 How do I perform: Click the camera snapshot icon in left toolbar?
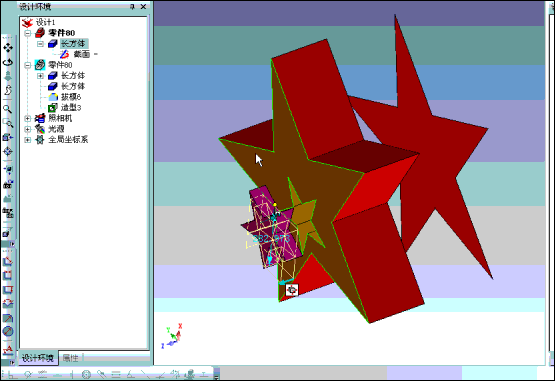pyautogui.click(x=8, y=184)
